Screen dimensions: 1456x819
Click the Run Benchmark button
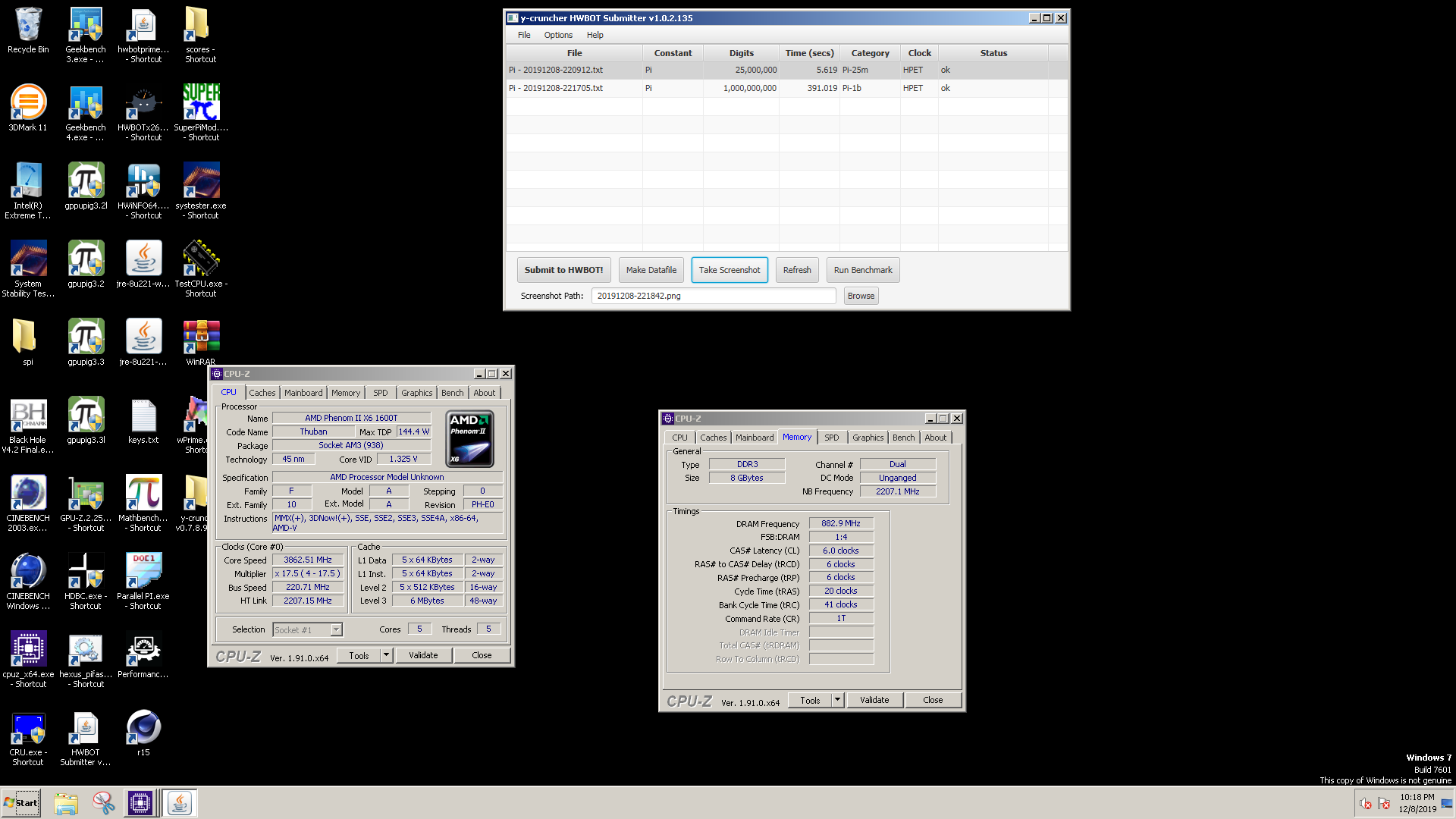(x=863, y=270)
